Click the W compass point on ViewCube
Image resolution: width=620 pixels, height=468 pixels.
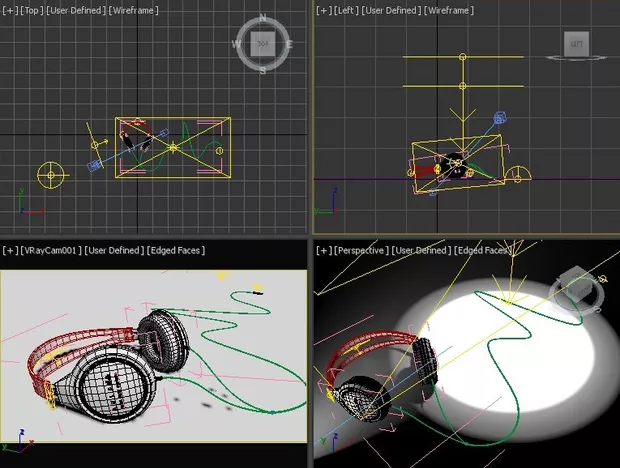pyautogui.click(x=236, y=44)
